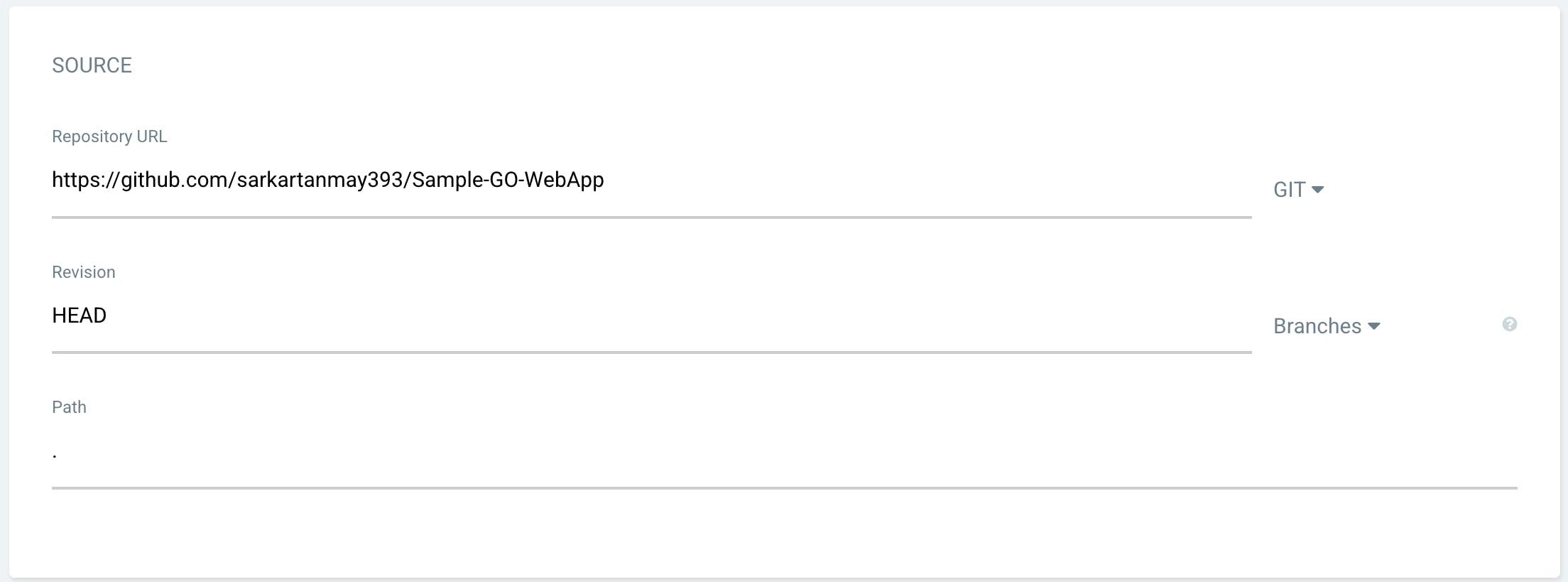The image size is (1568, 582).
Task: Click the Path field label
Action: [68, 406]
